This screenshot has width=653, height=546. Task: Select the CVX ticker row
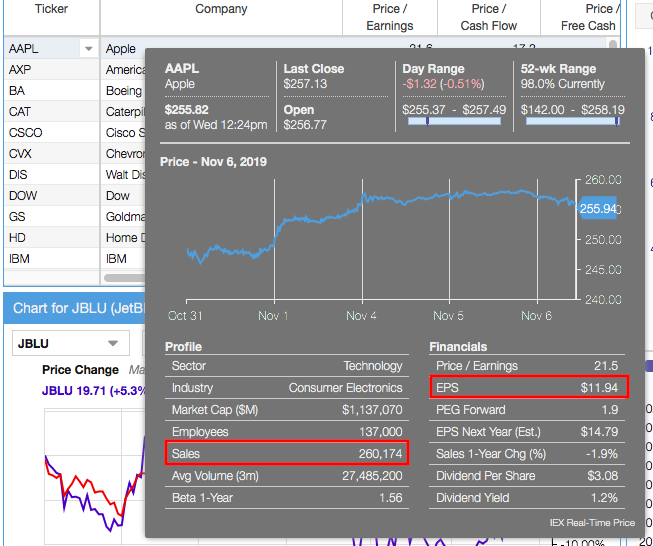52,154
